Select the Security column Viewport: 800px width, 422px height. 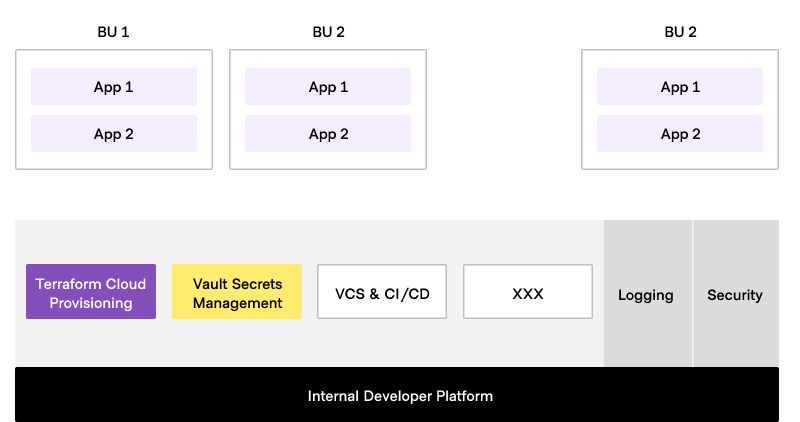[x=735, y=295]
